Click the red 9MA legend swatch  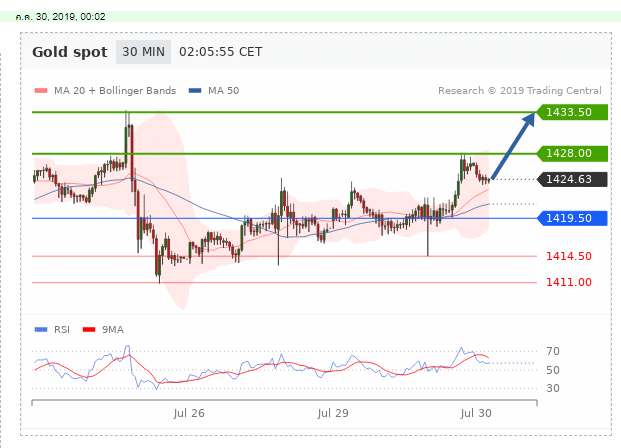(x=89, y=330)
